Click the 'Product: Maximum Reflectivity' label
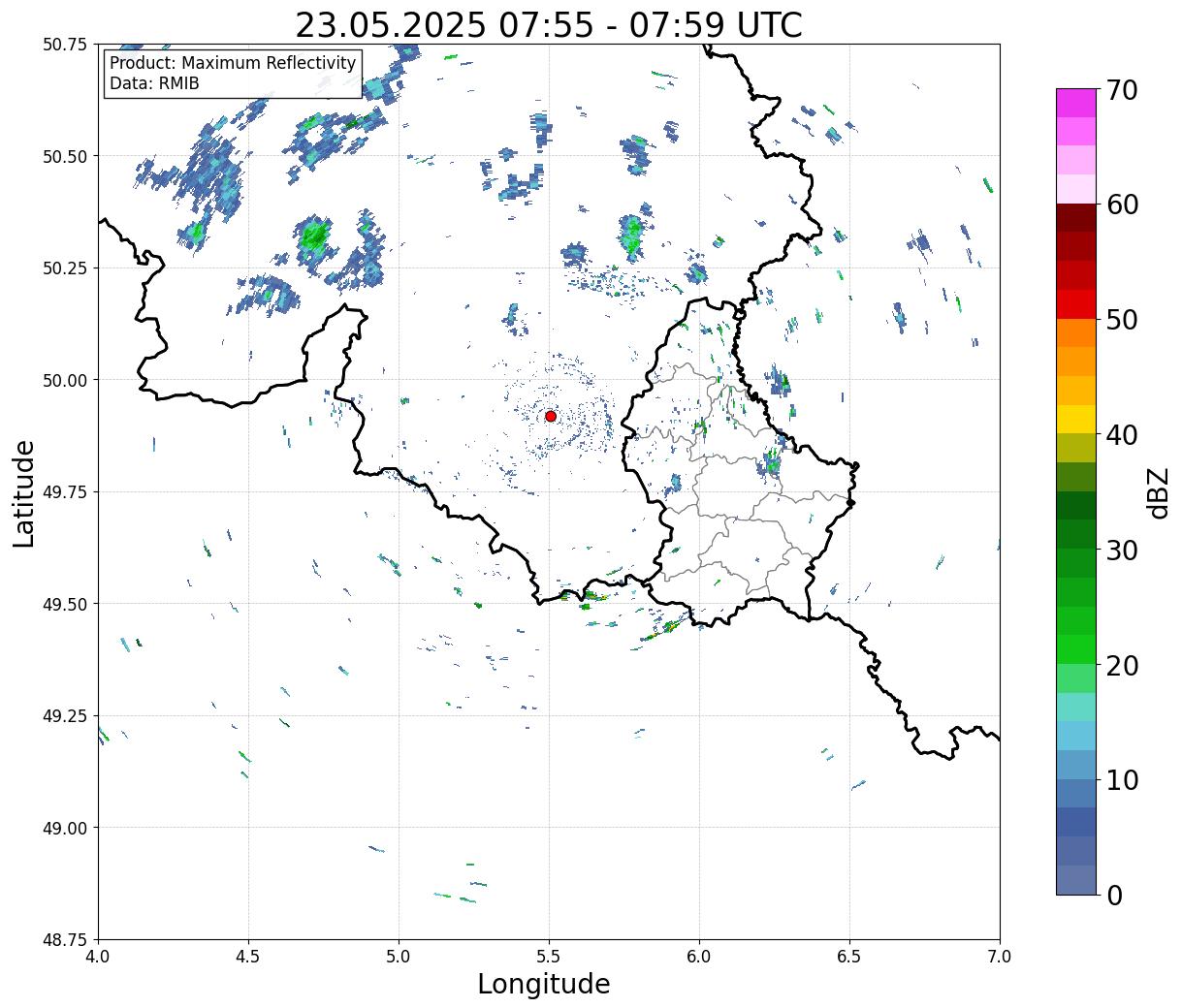Viewport: 1182px width, 1008px height. pyautogui.click(x=233, y=63)
